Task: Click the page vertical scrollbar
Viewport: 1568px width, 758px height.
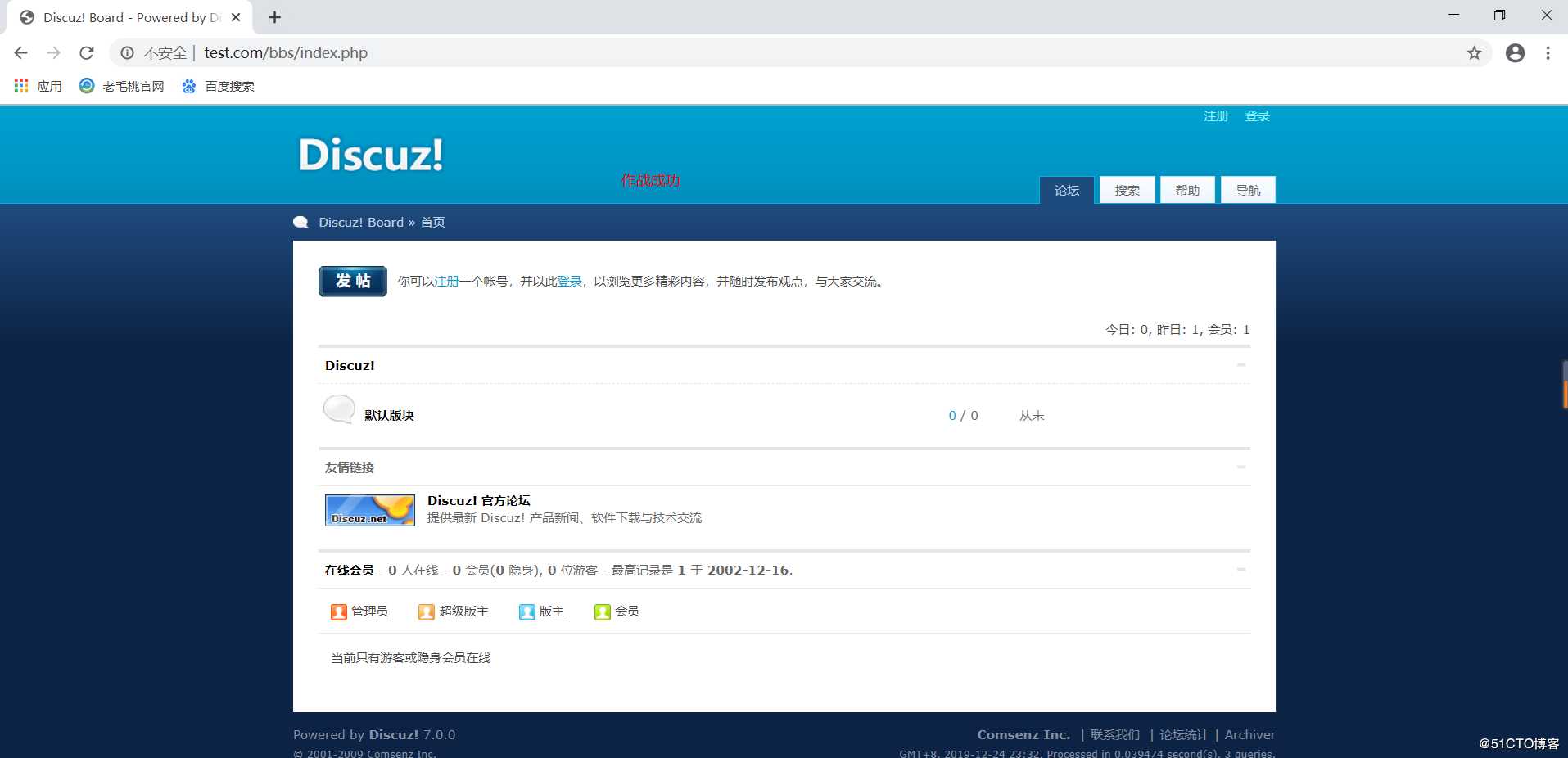Action: point(1565,385)
